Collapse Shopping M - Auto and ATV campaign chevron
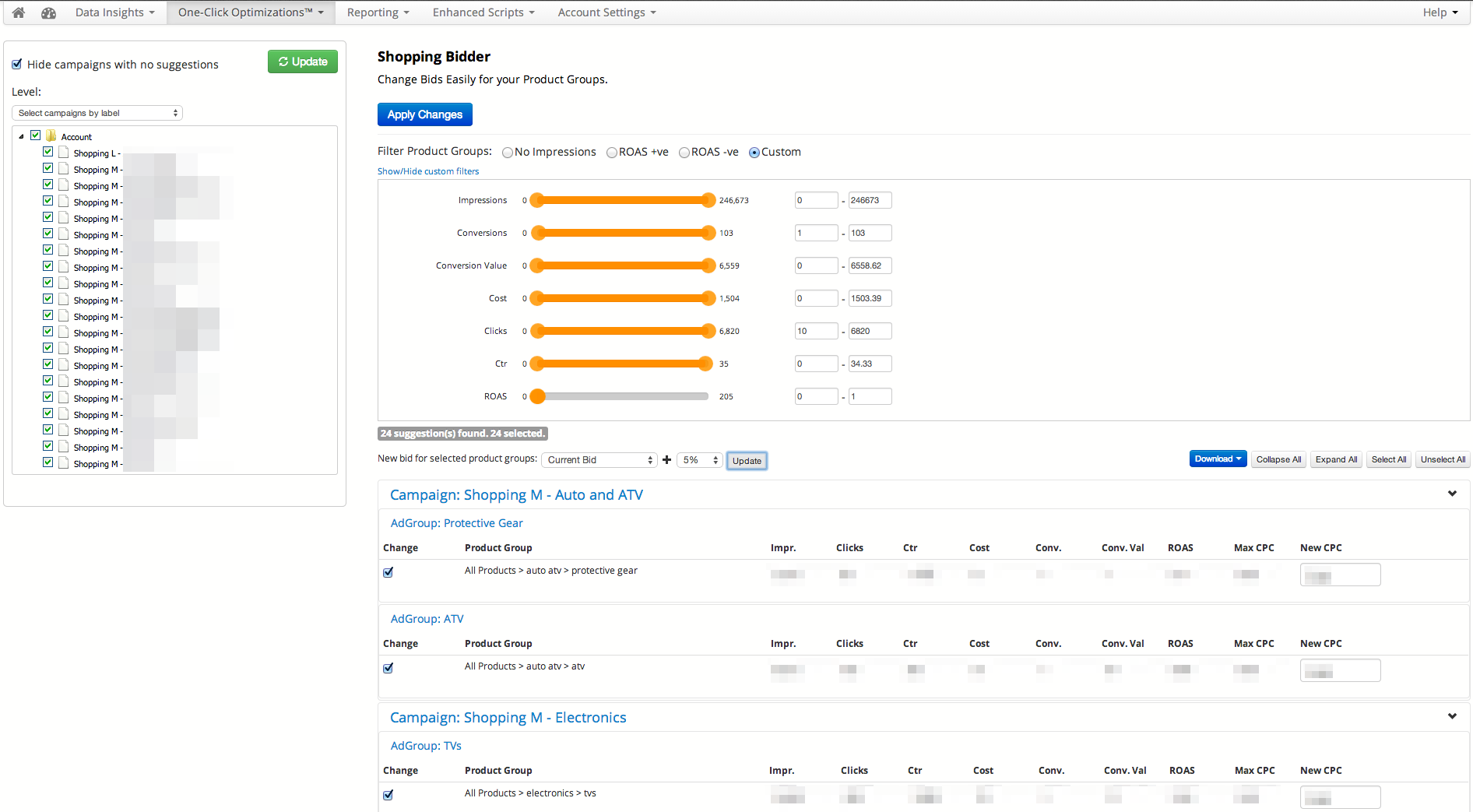Screen dimensions: 1473x812 (1452, 494)
